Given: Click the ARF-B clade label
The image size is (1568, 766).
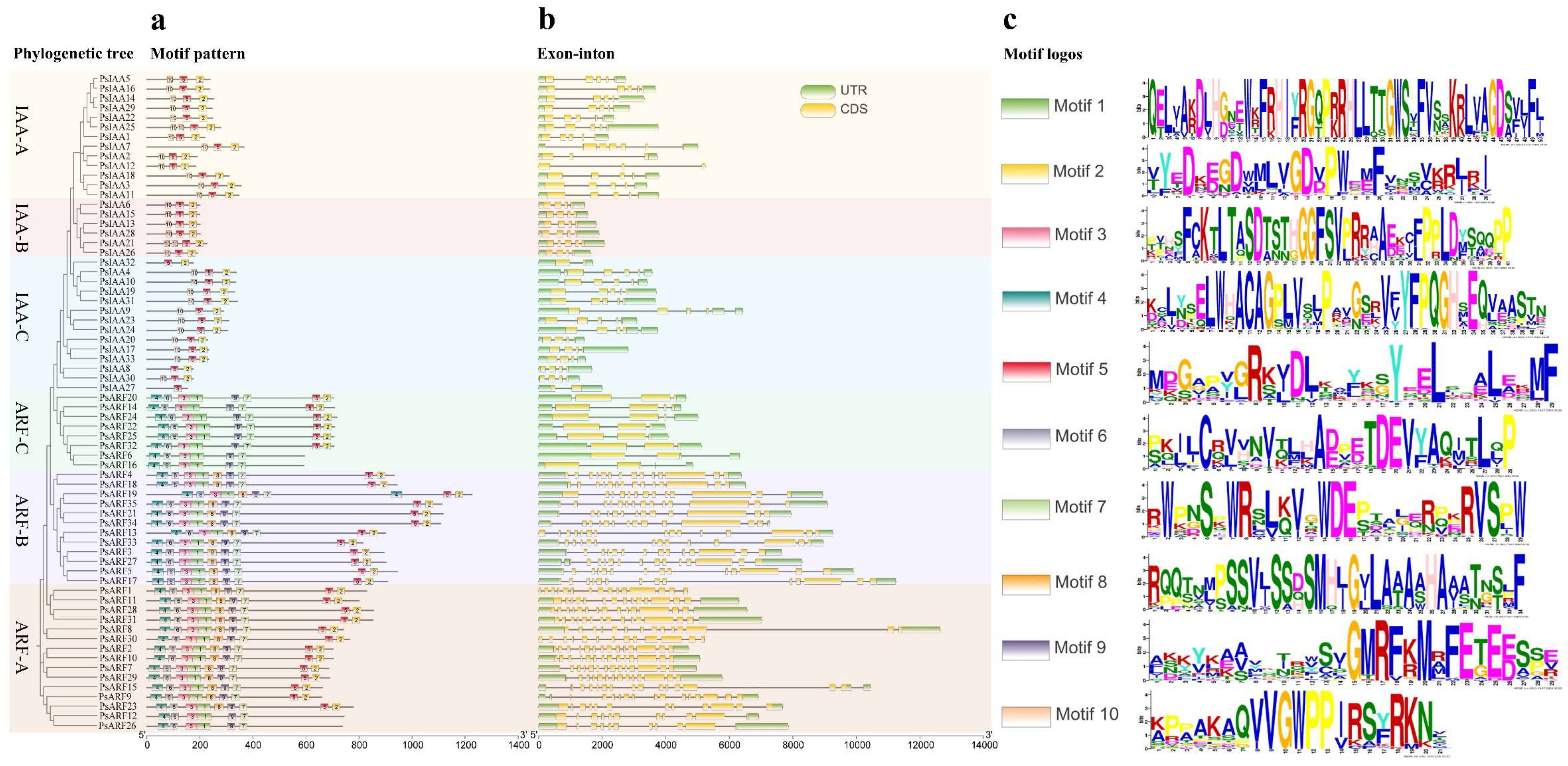Looking at the screenshot, I should click(21, 521).
